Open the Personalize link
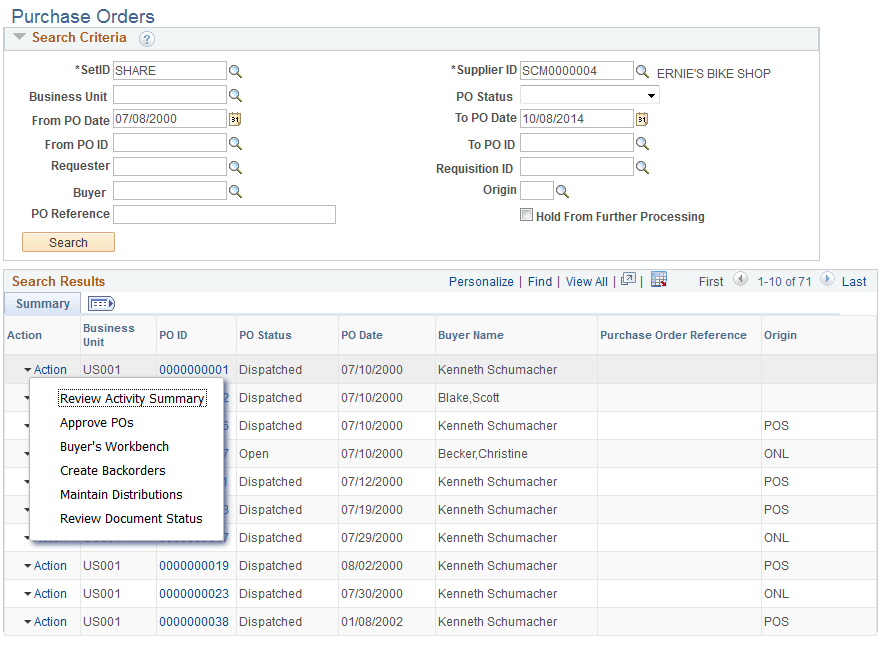Screen dimensions: 884x648 pos(481,281)
